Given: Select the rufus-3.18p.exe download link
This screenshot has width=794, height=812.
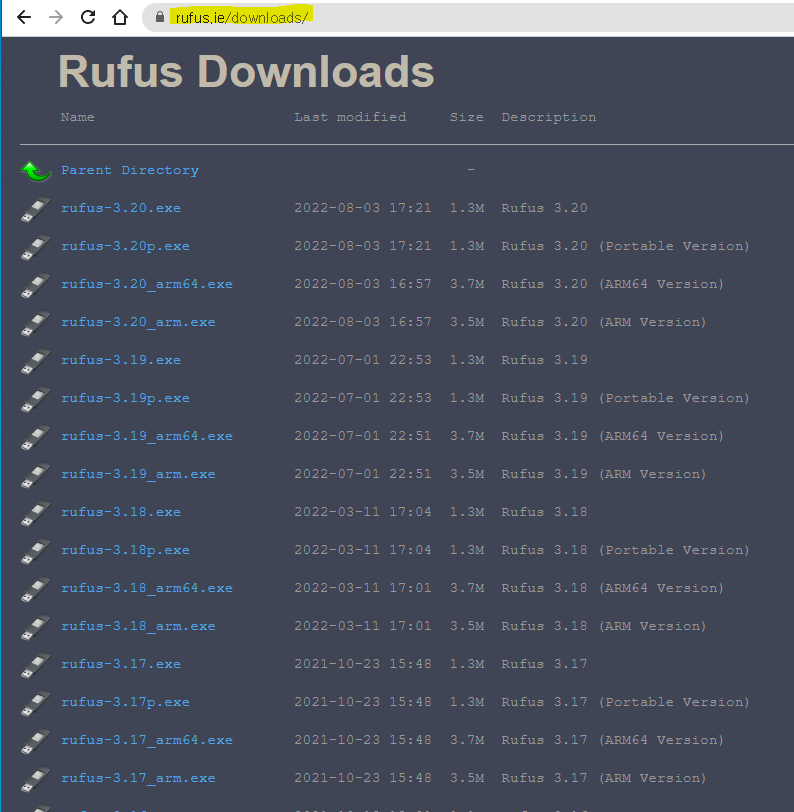Looking at the screenshot, I should click(x=125, y=550).
